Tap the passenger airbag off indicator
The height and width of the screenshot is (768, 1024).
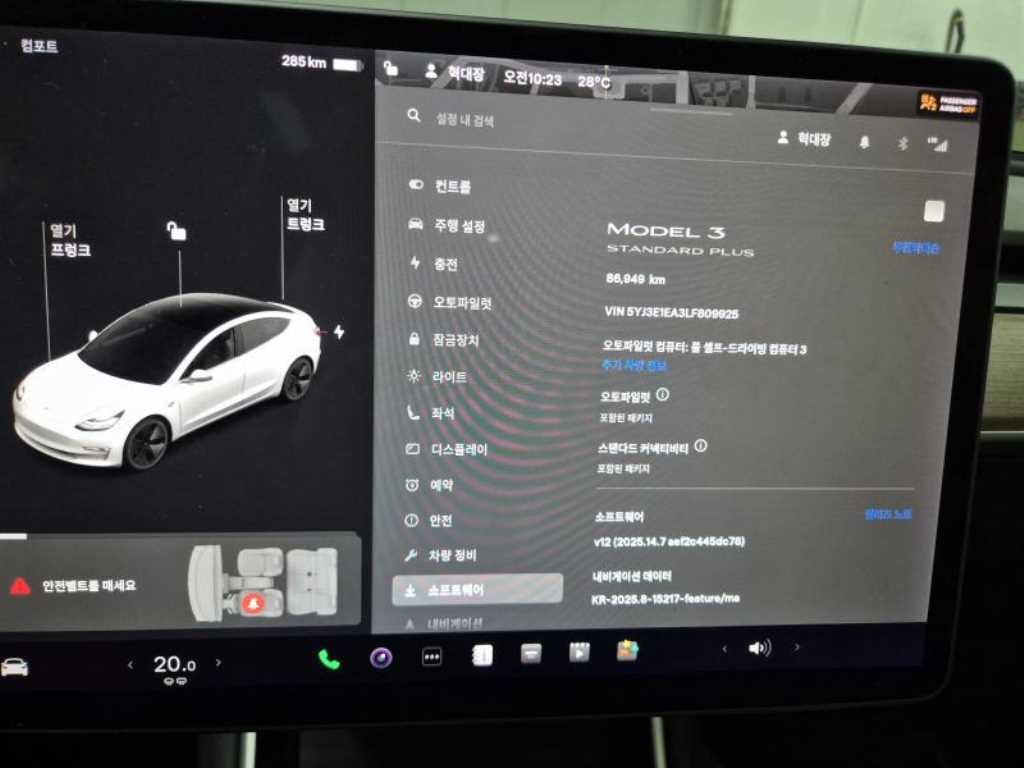click(948, 103)
